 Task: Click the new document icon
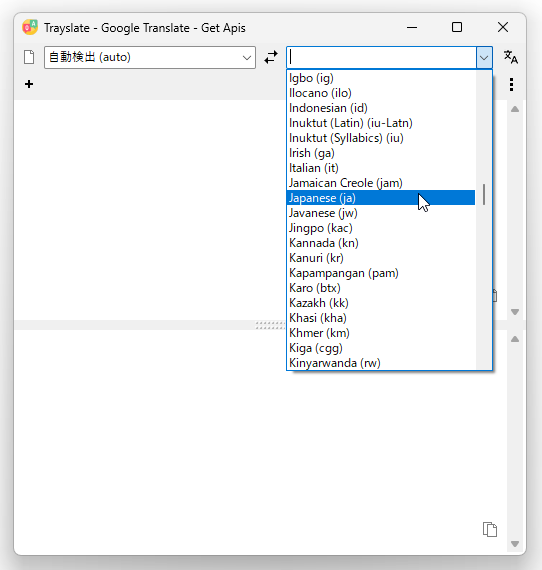click(x=29, y=57)
